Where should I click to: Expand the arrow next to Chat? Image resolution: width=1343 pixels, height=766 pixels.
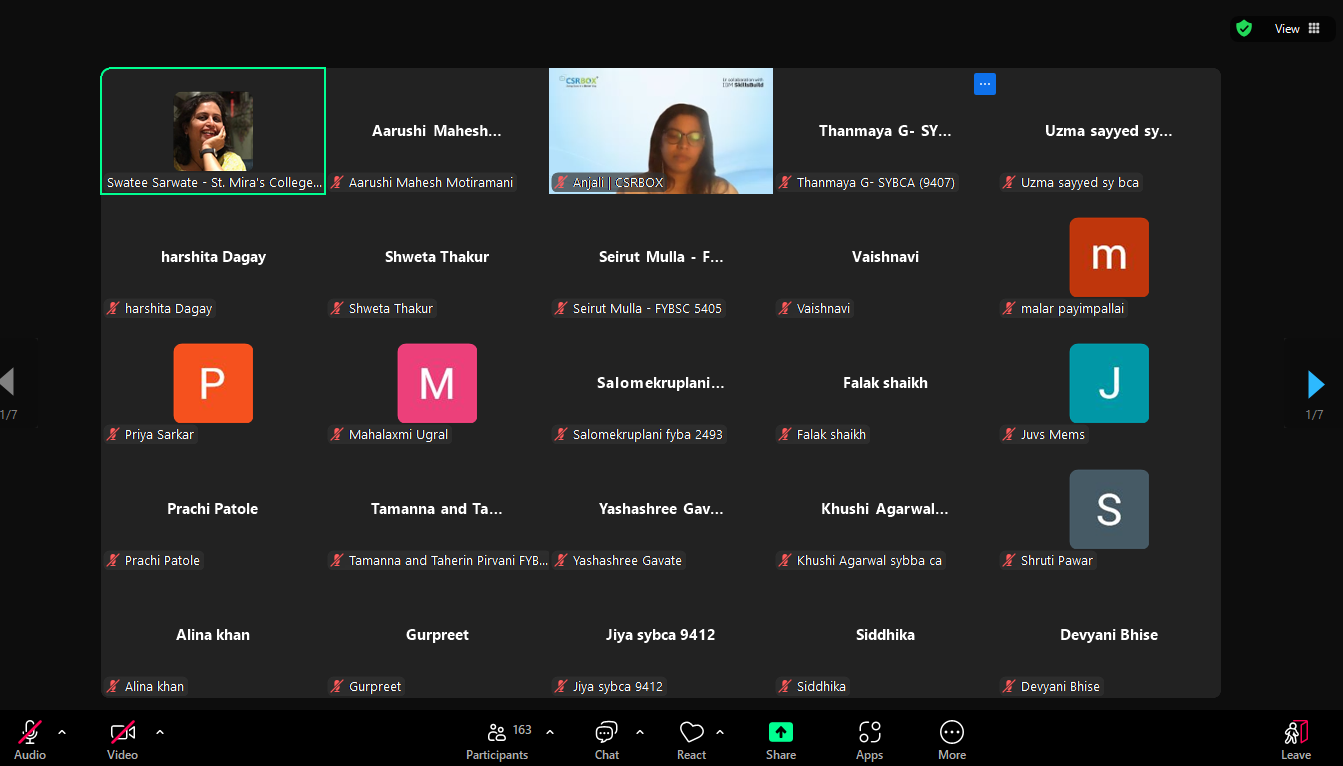(640, 732)
